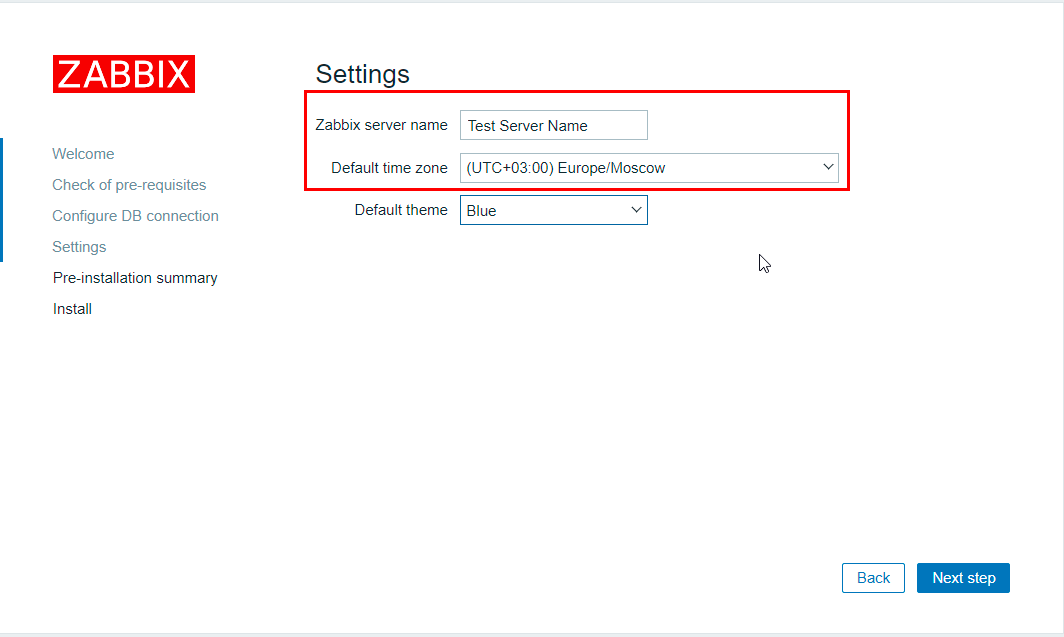Click the "Default theme" label
Screen dimensions: 1064x637
tap(401, 210)
